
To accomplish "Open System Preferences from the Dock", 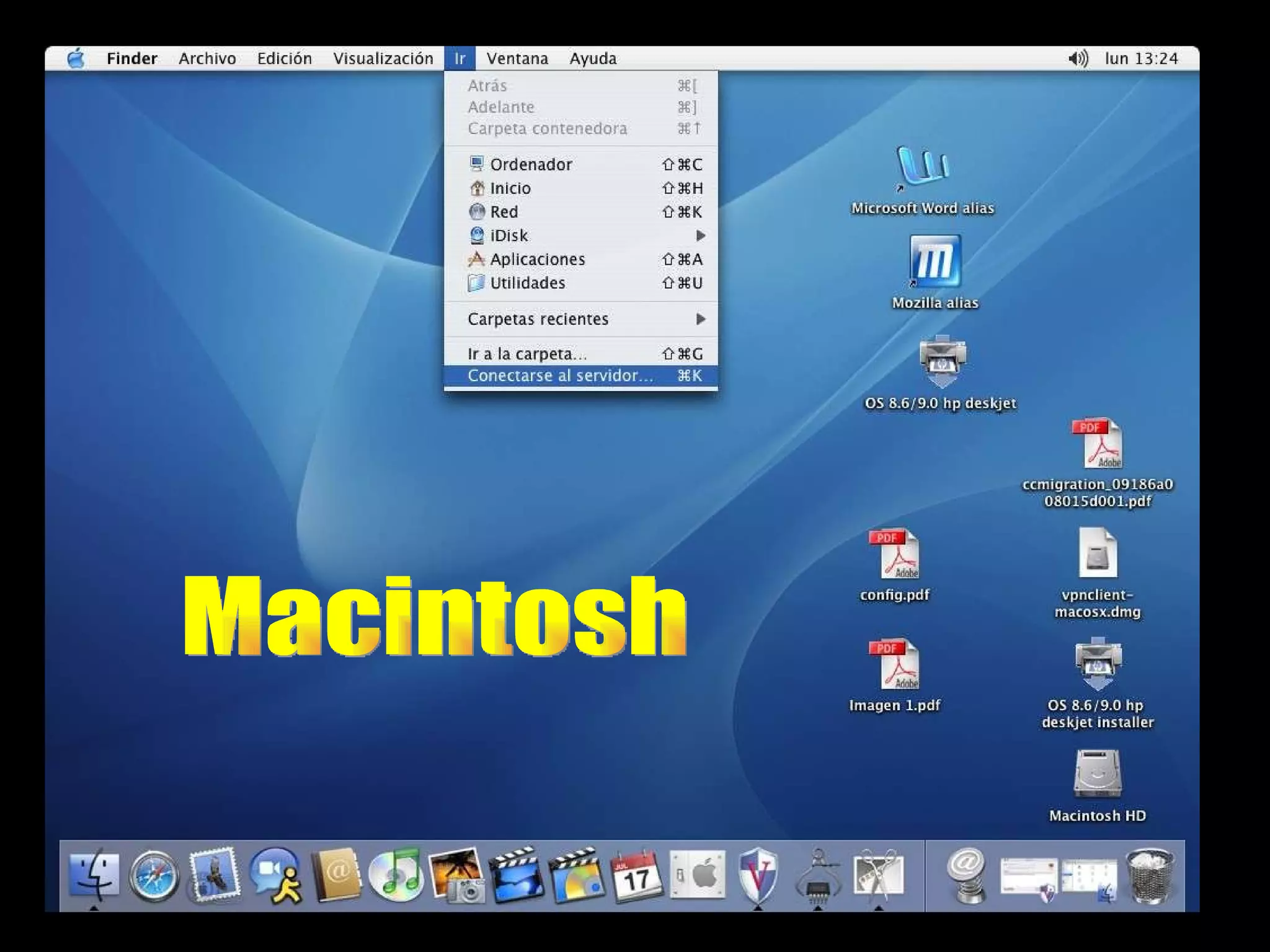I will [697, 876].
